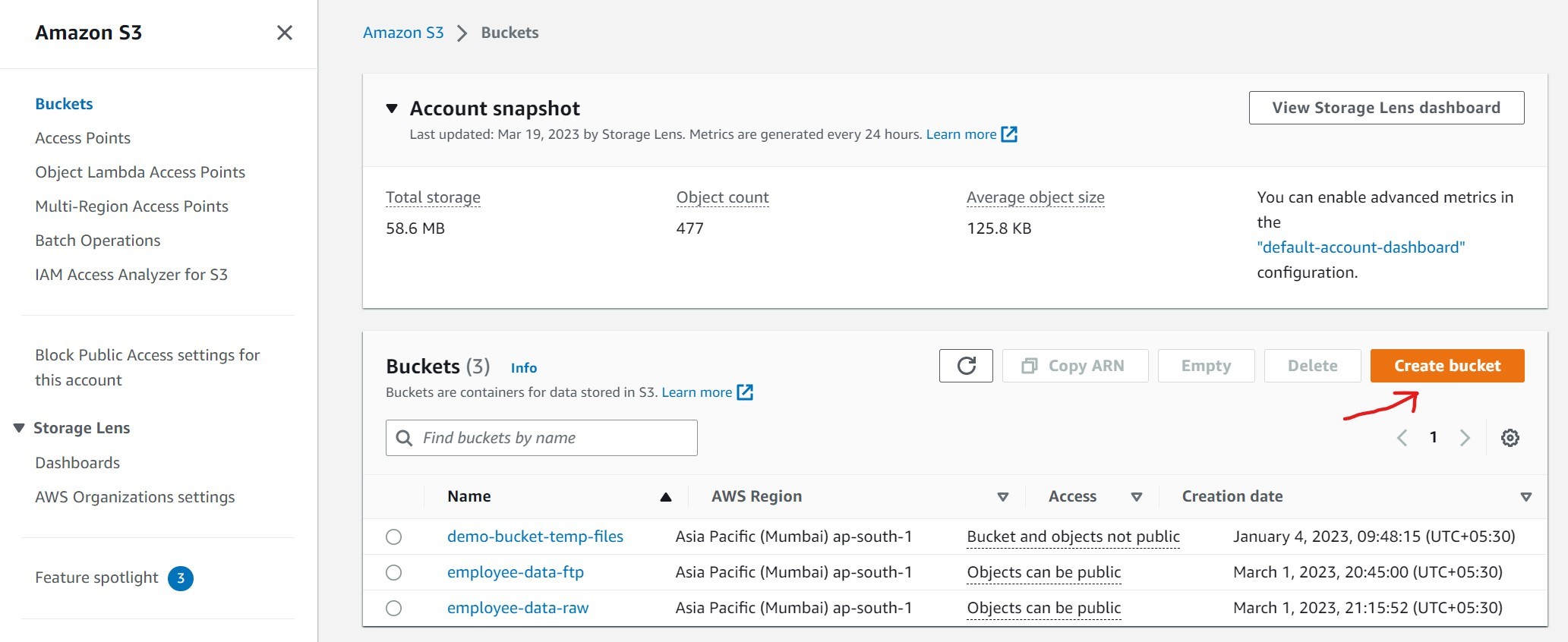1568x642 pixels.
Task: Close the Amazon S3 sidebar panel
Action: (285, 33)
